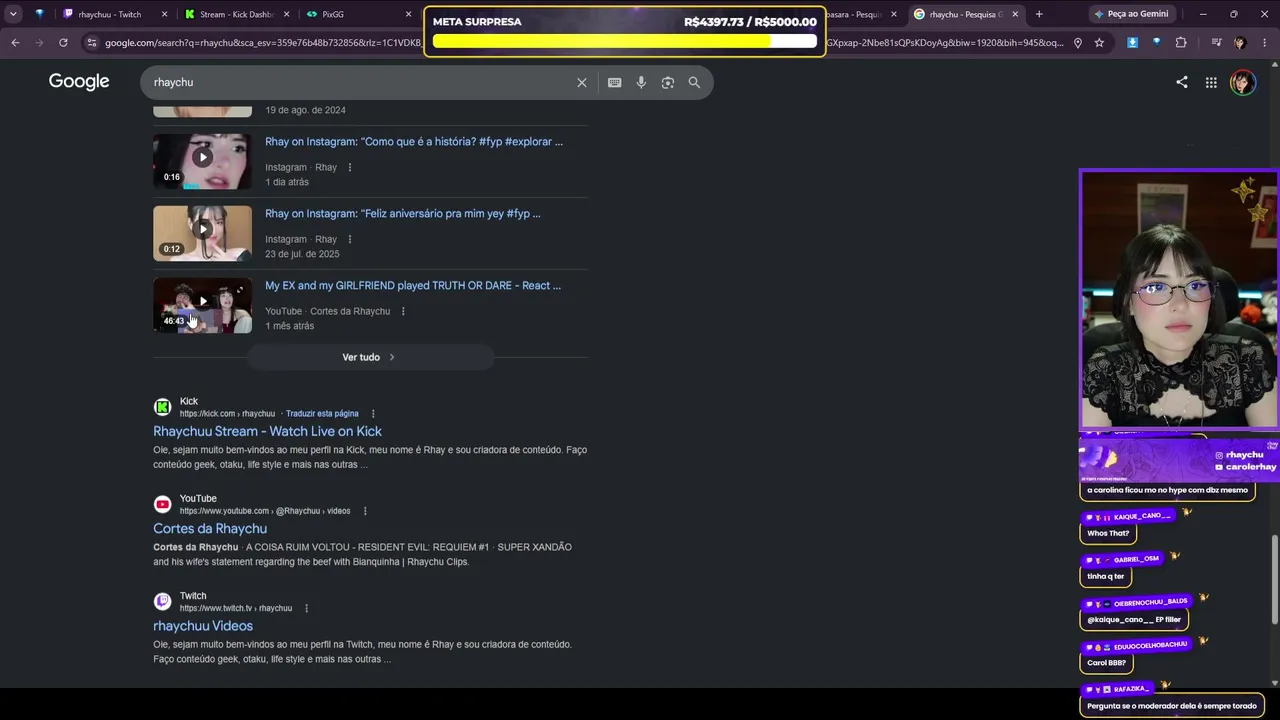The image size is (1280, 720).
Task: Open the virtual keyboard input tool
Action: coord(615,83)
